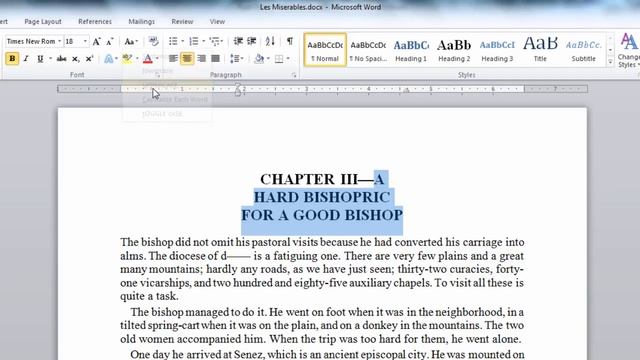Expand the Bullets library dropdown arrow
The height and width of the screenshot is (360, 640).
182,41
